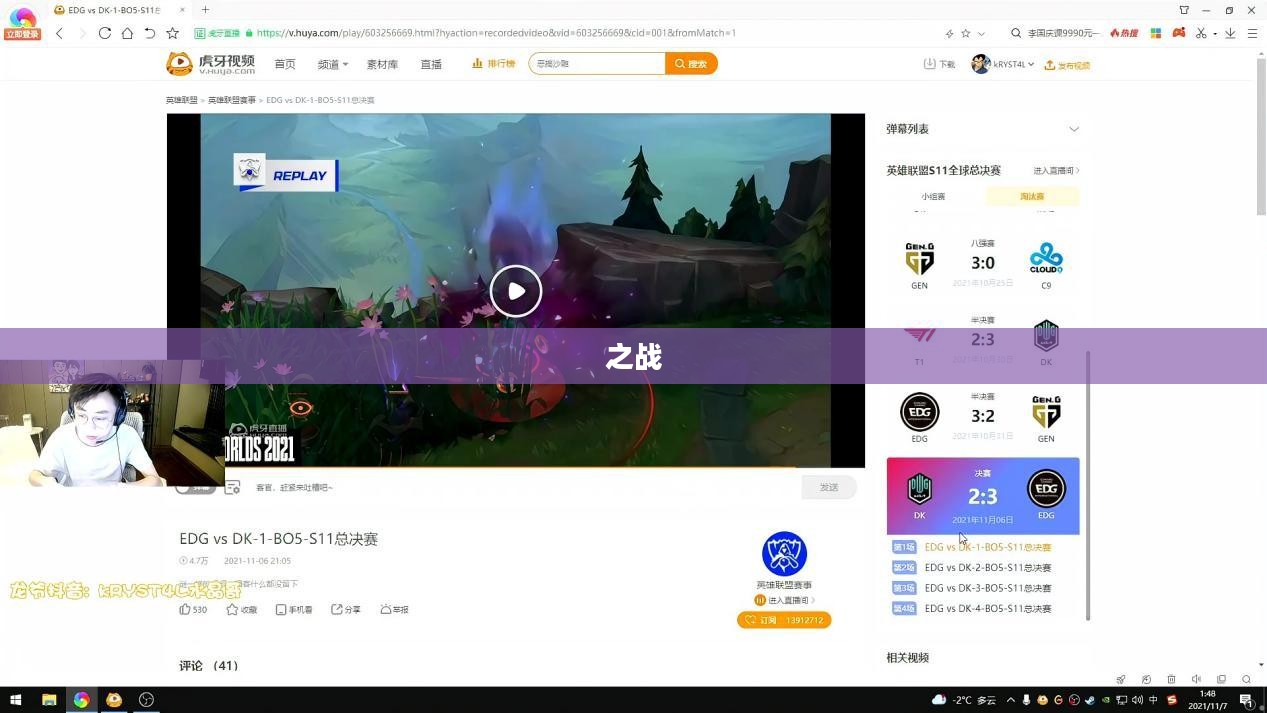Screen dimensions: 1267x713
Task: Click the page vertical scrollbar
Action: click(1260, 135)
